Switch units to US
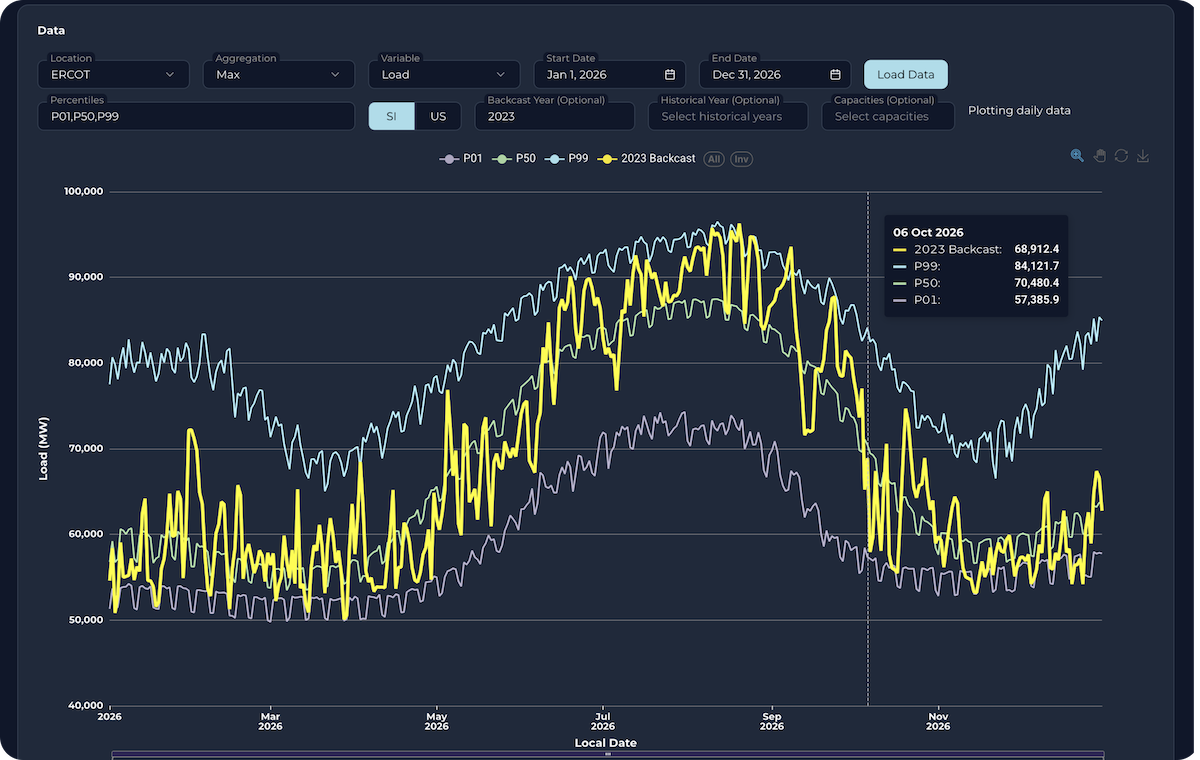 coord(438,116)
